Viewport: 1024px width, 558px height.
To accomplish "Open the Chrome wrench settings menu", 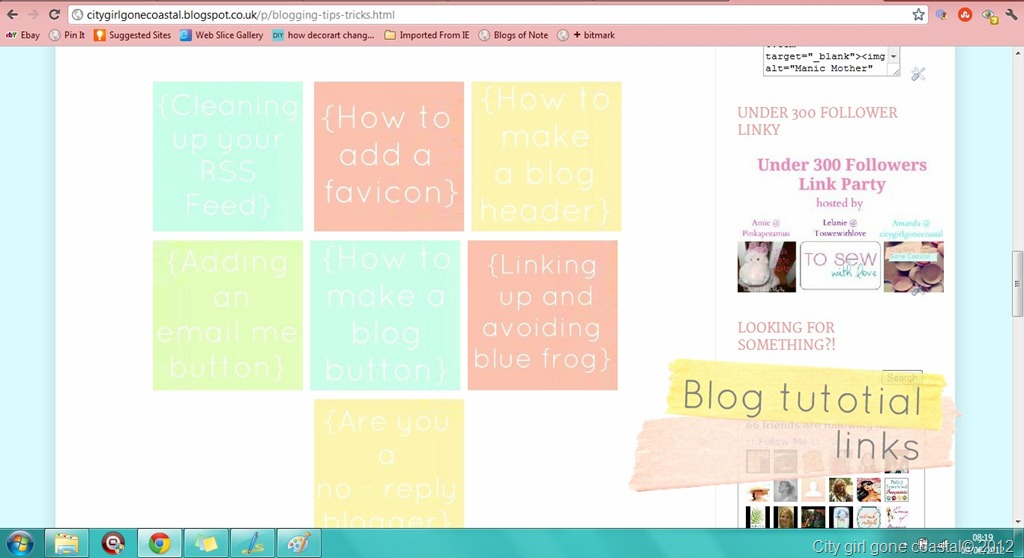I will click(x=1012, y=14).
